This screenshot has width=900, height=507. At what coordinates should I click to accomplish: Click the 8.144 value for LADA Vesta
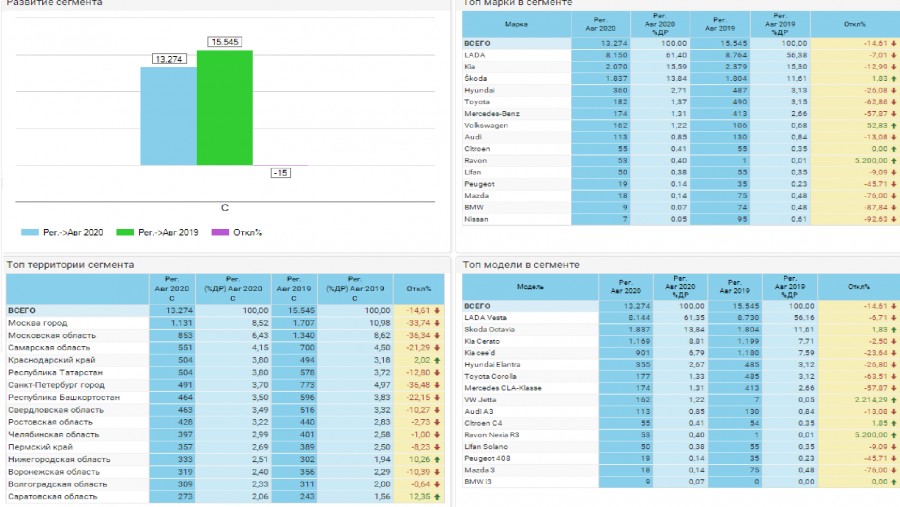pos(639,318)
